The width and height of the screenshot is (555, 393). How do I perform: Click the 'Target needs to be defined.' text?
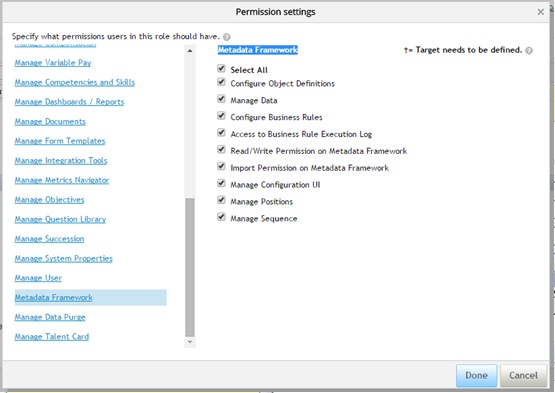pyautogui.click(x=469, y=50)
